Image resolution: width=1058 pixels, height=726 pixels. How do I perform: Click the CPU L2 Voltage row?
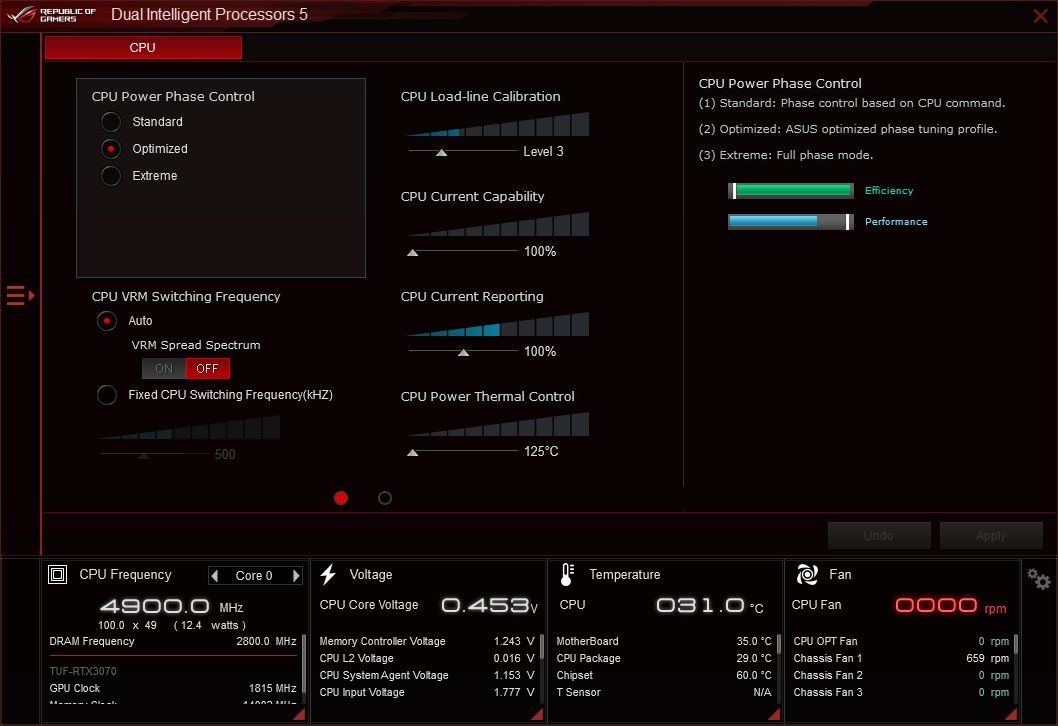[426, 658]
